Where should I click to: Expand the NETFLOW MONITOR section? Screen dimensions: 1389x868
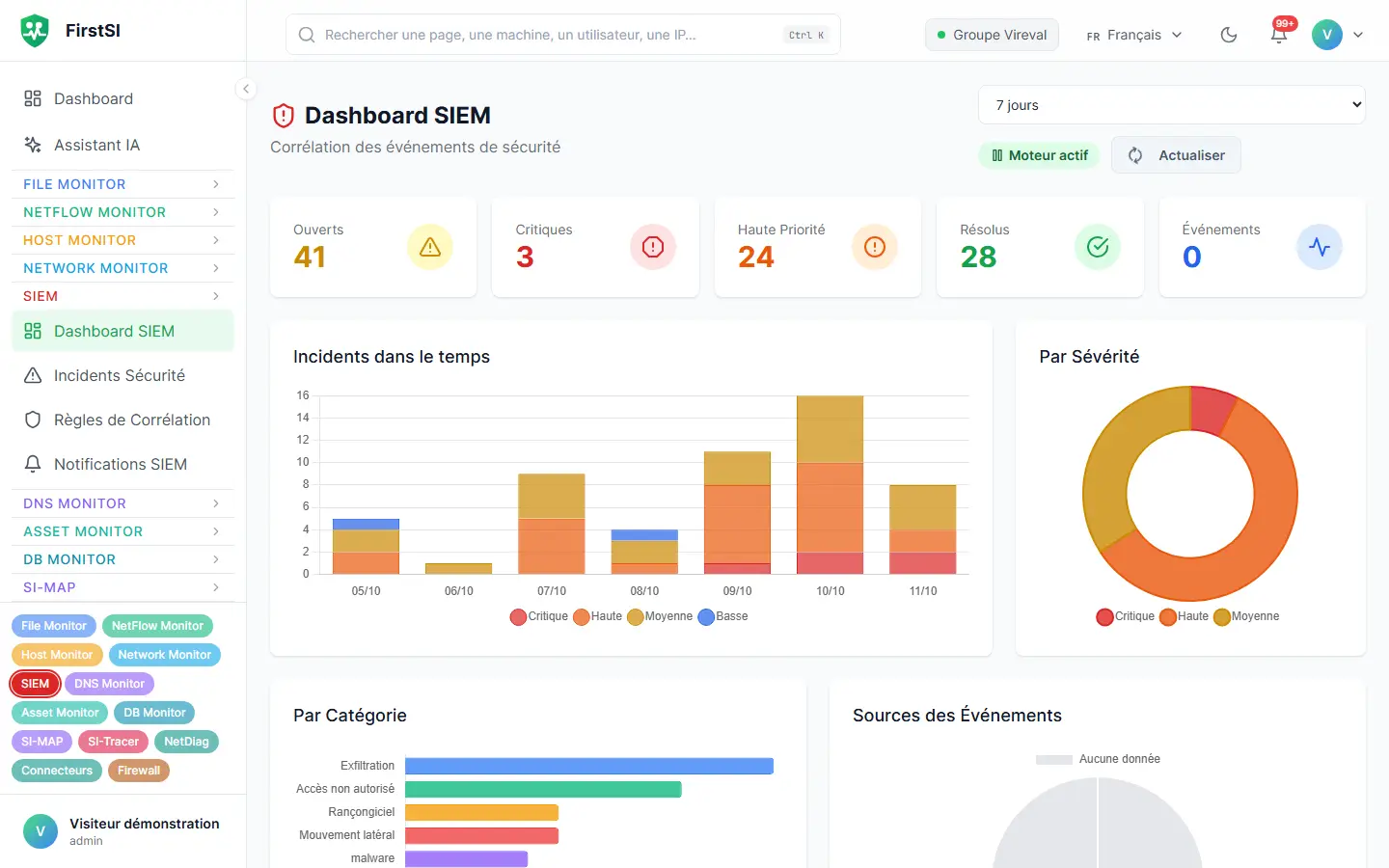tap(123, 212)
